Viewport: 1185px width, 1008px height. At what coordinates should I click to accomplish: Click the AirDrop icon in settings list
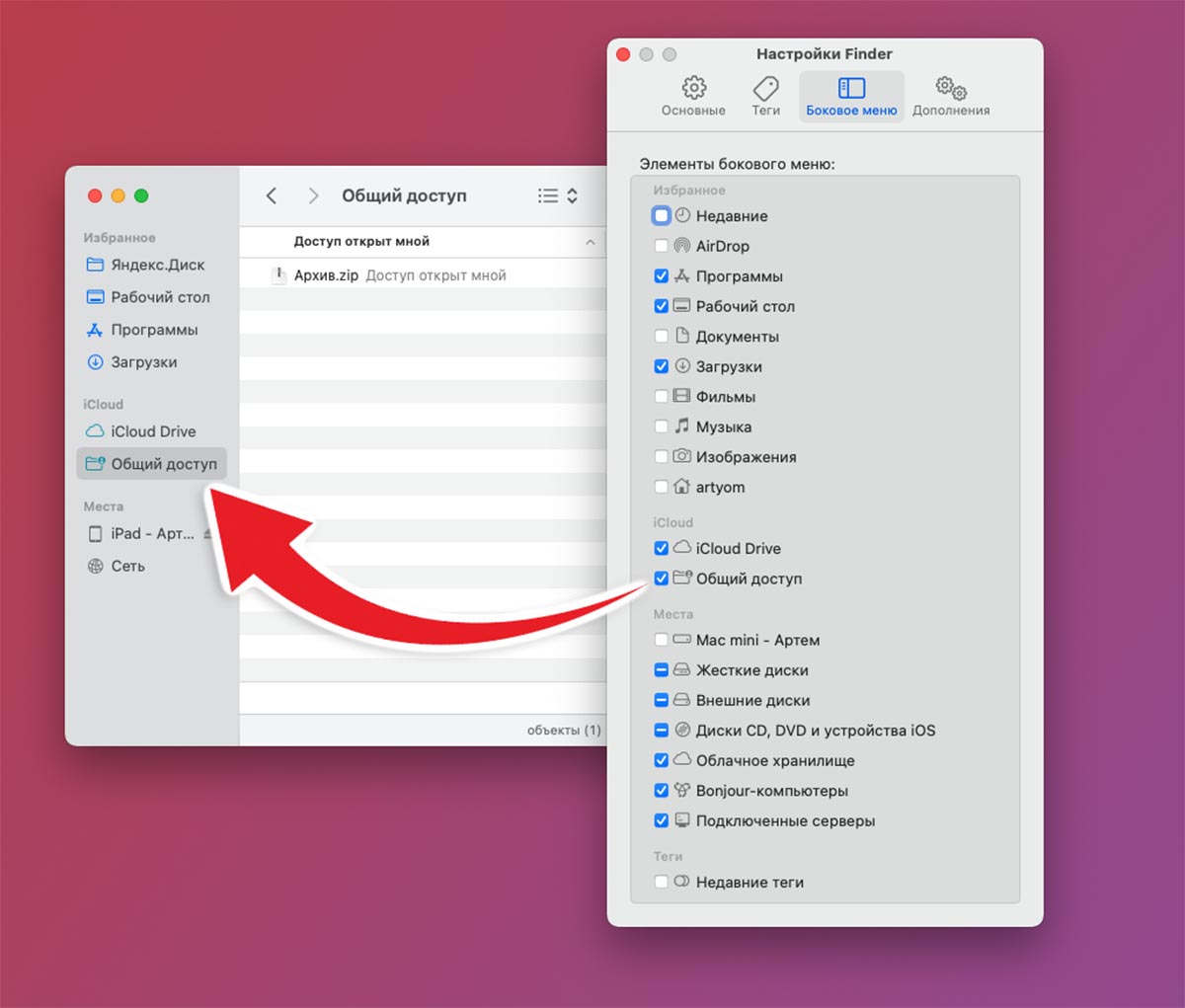[682, 246]
